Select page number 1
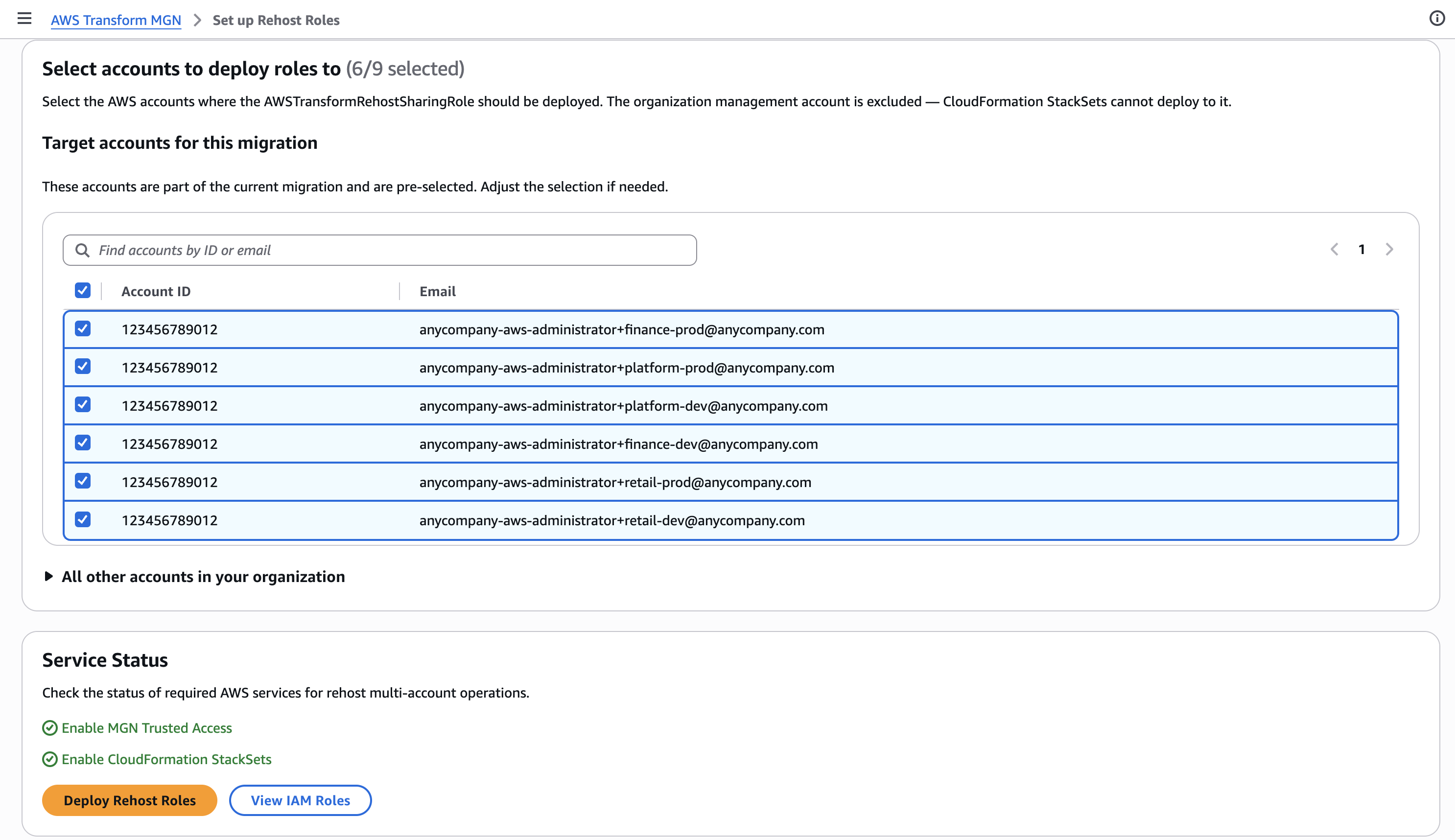 click(1361, 249)
